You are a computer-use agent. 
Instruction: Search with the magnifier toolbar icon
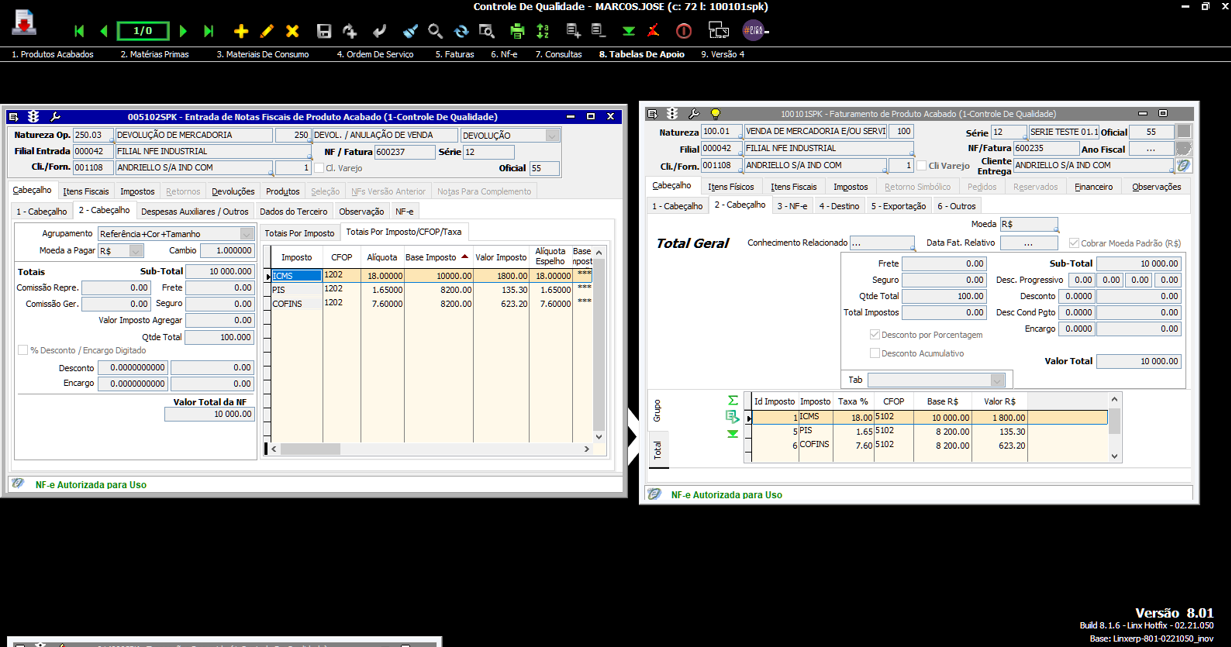tap(435, 31)
